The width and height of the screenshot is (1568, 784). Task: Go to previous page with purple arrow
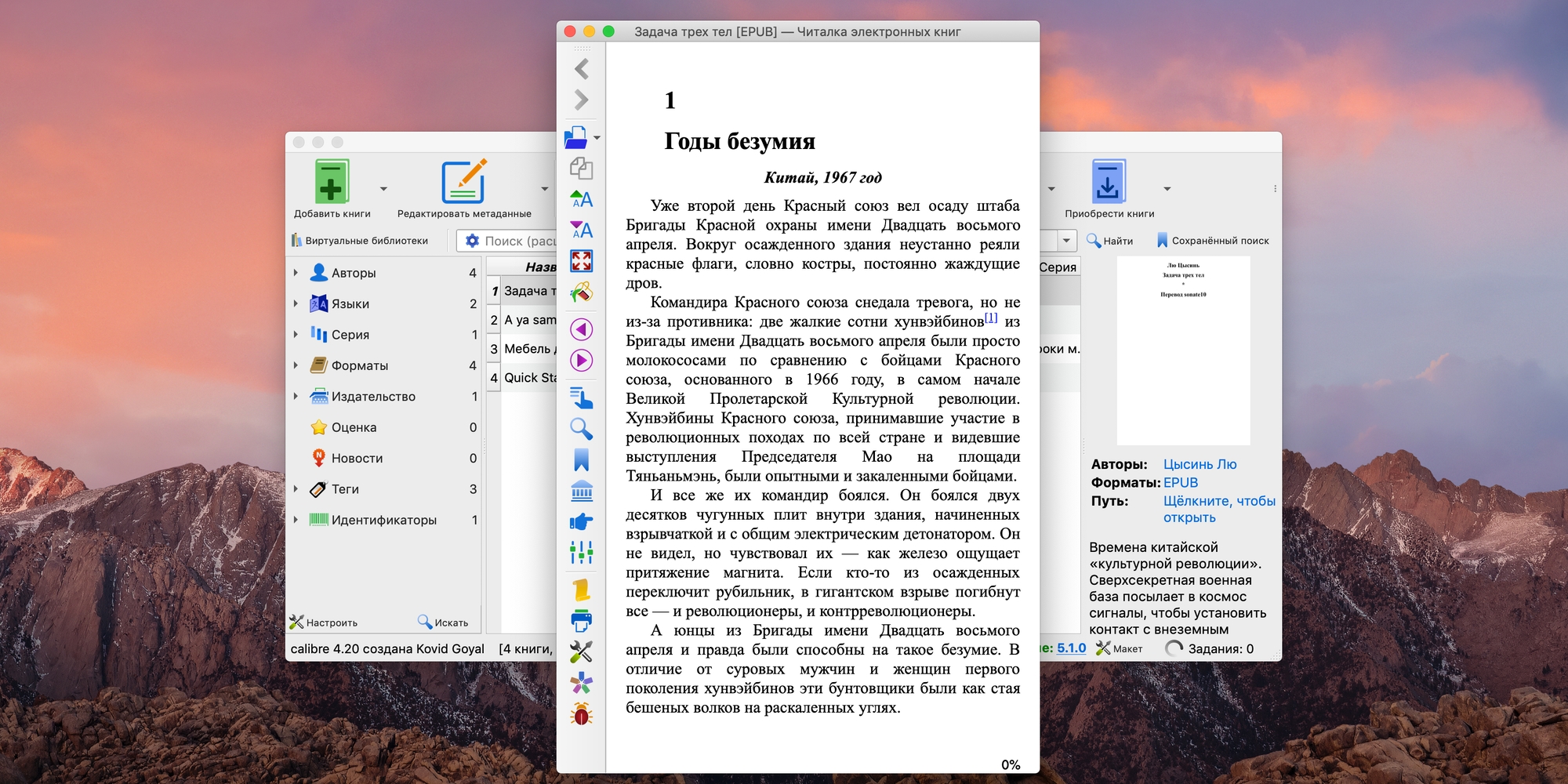pyautogui.click(x=581, y=329)
